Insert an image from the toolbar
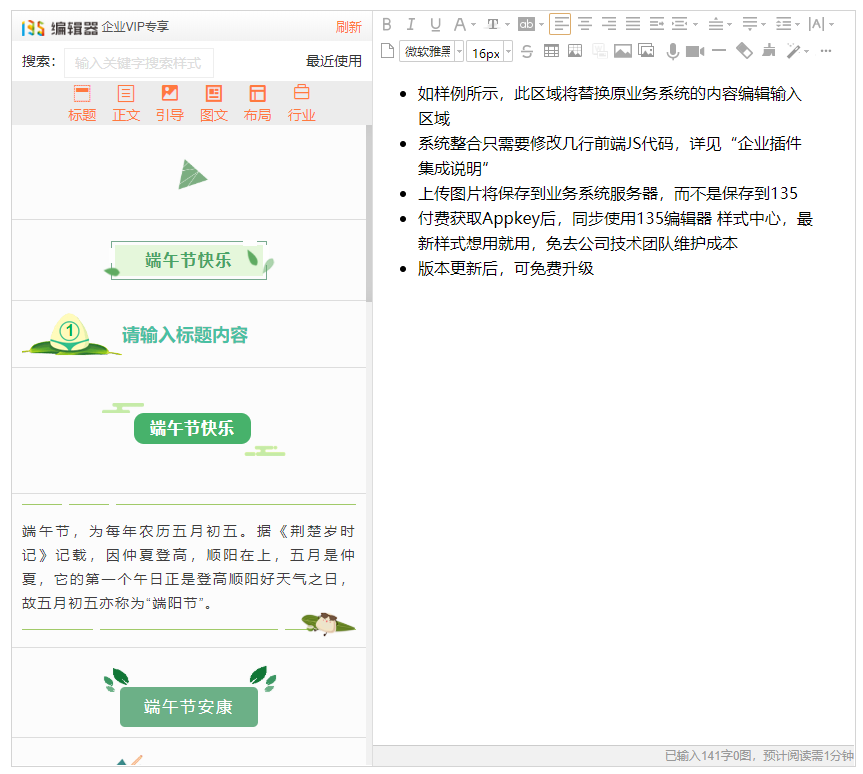 tap(625, 51)
